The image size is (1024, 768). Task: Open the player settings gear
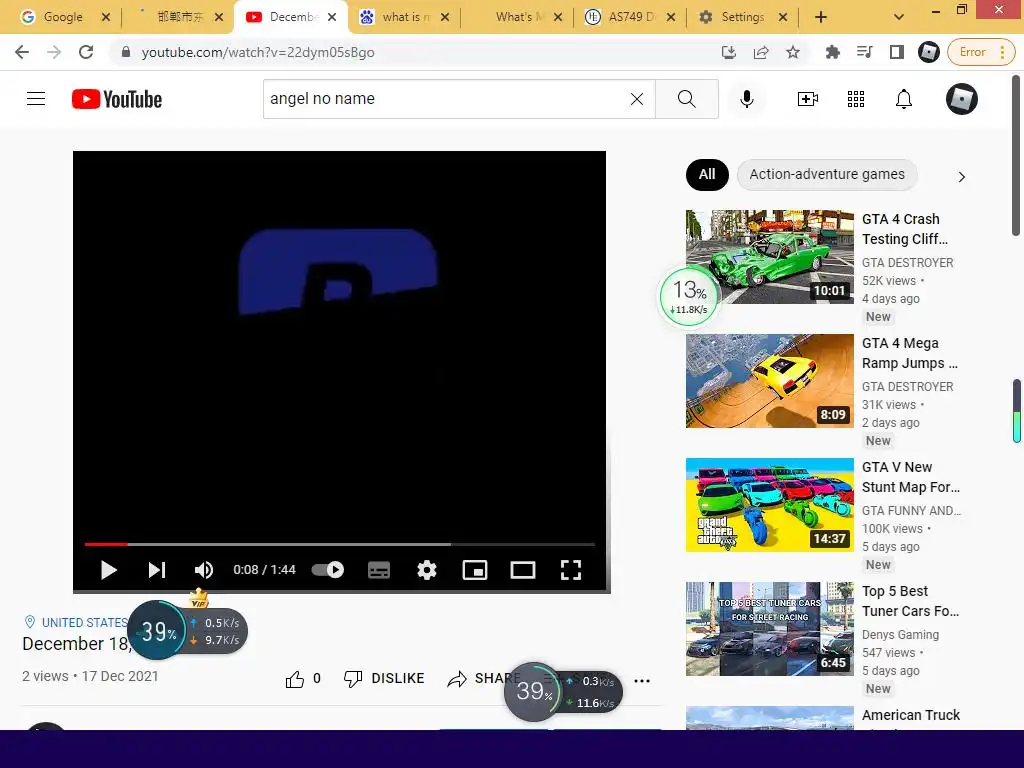(x=426, y=570)
